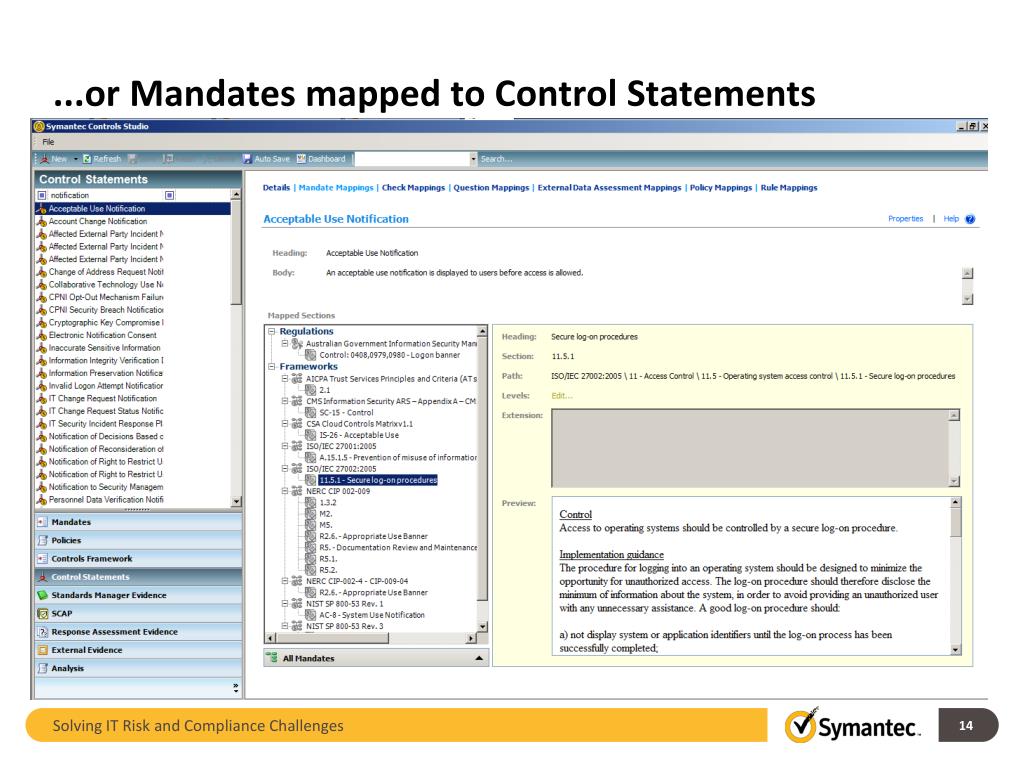The width and height of the screenshot is (1024, 768).
Task: Click the Auto Save toolbar icon
Action: [247, 159]
